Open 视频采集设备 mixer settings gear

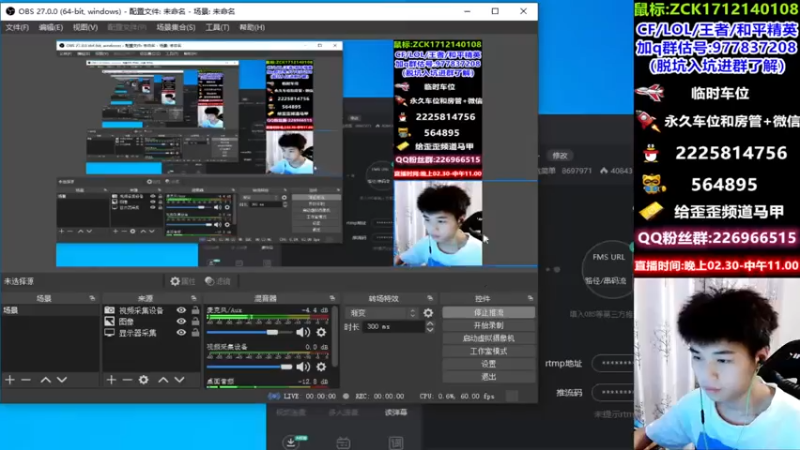321,367
